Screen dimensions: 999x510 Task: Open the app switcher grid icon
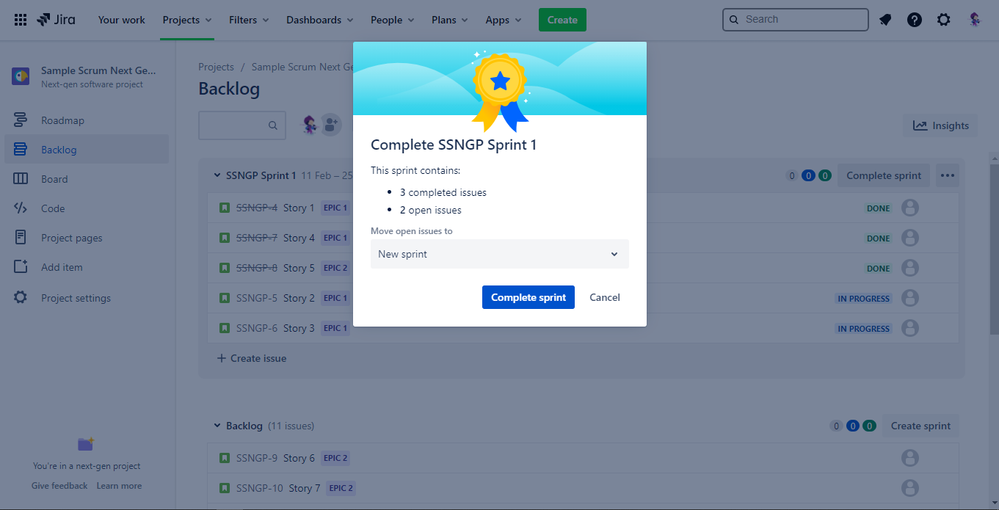coord(20,20)
